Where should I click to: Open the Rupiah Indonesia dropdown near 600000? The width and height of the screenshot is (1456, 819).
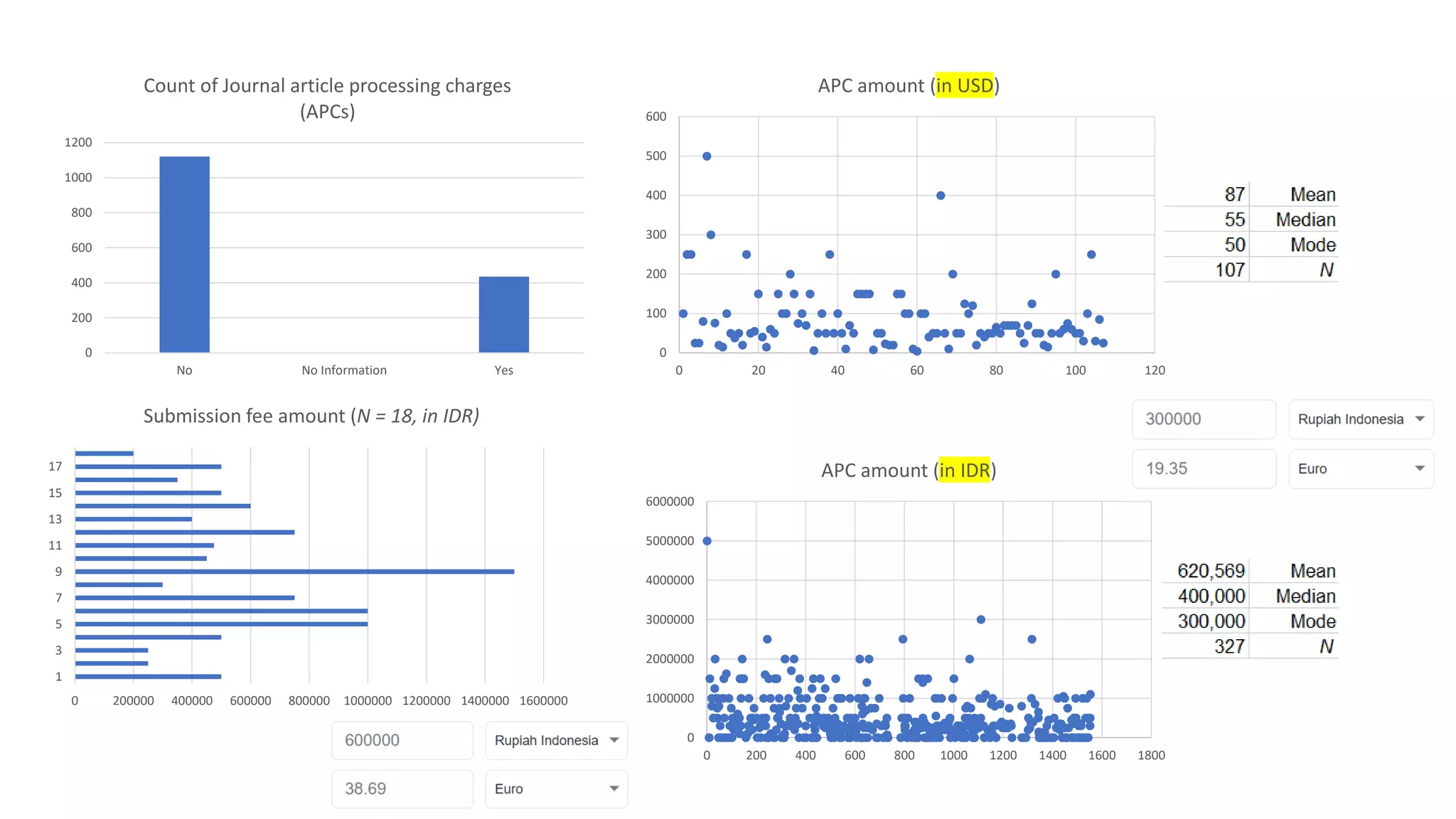click(556, 740)
